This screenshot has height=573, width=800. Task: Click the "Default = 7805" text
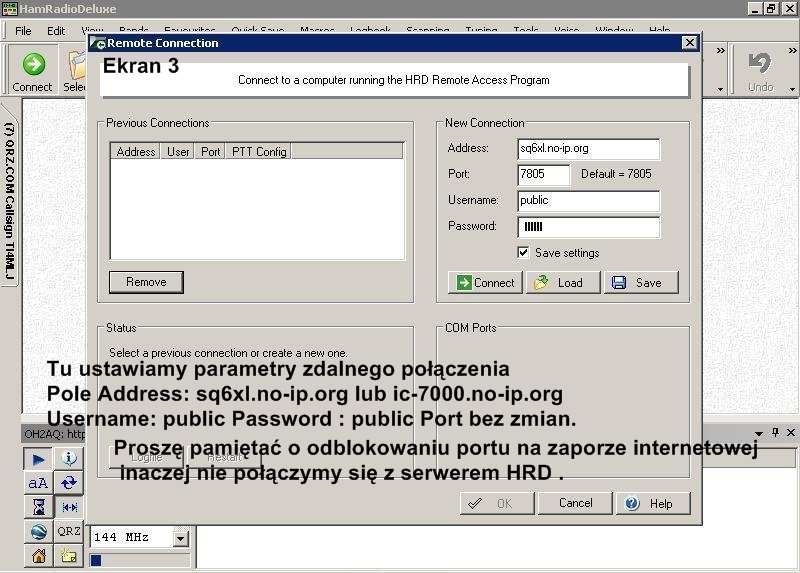616,174
